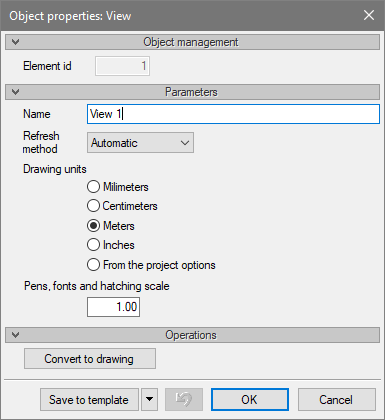Collapse the Operations section chevron
Image resolution: width=385 pixels, height=420 pixels.
15,335
